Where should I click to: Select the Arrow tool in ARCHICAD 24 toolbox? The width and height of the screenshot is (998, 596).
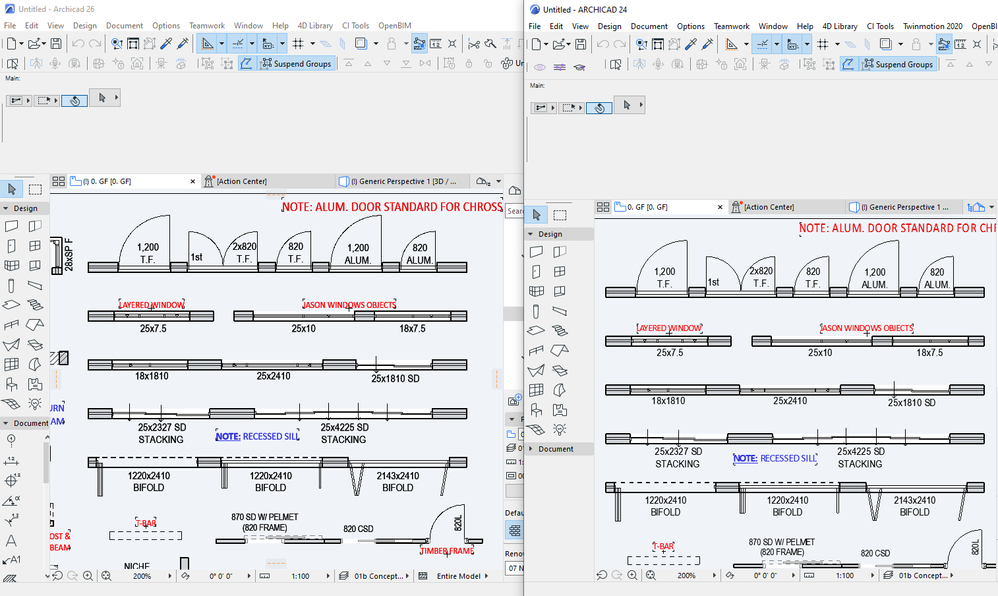tap(537, 215)
